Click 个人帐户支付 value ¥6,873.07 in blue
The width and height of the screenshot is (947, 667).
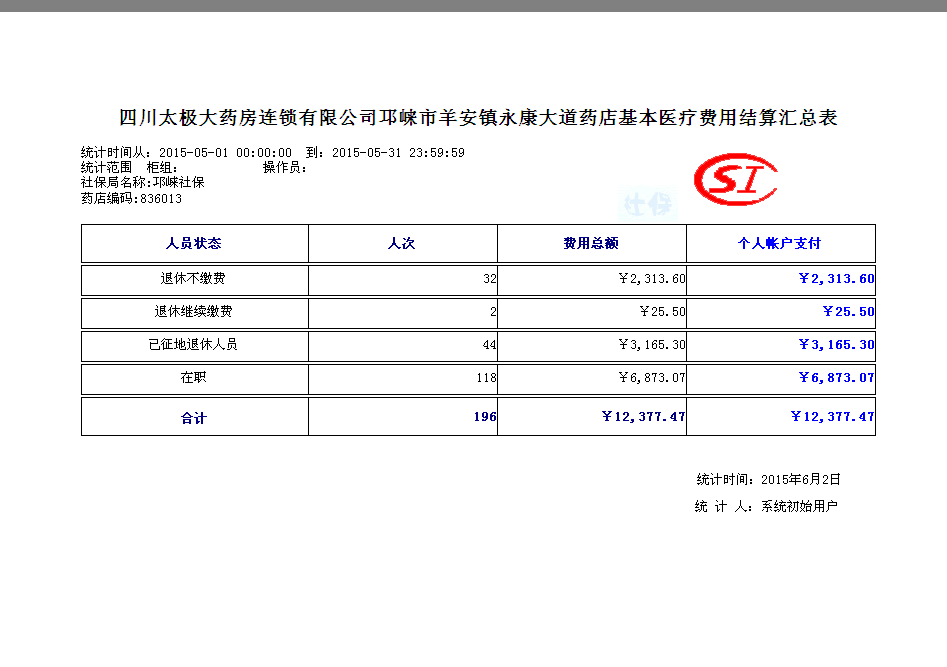[x=836, y=378]
